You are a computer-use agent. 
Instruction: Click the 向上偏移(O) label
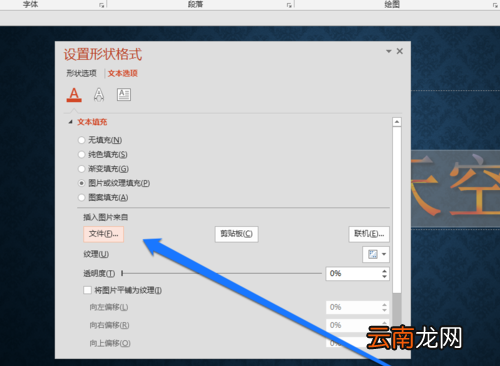click(x=110, y=343)
